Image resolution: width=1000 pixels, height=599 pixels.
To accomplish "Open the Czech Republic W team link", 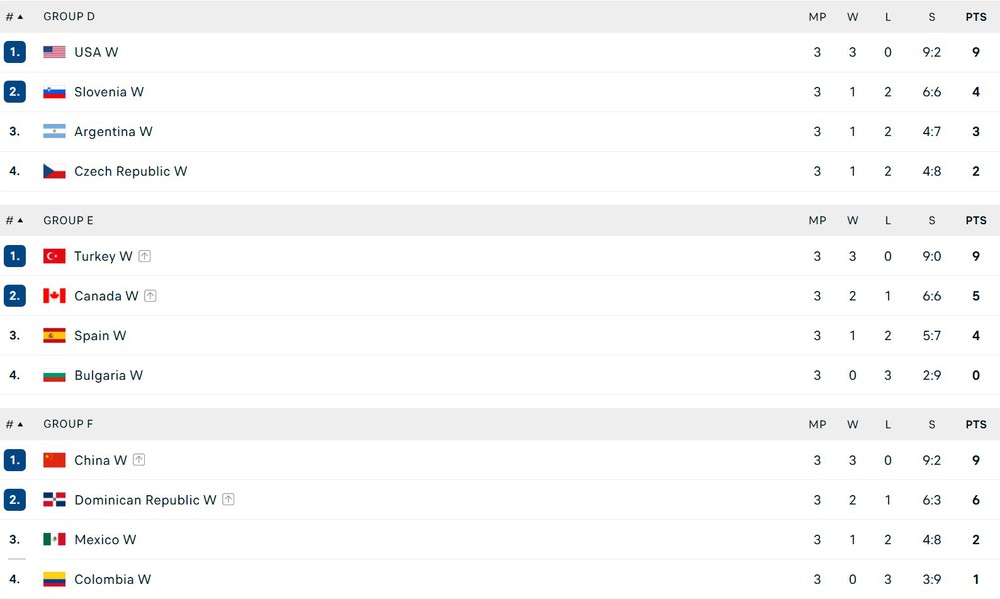I will click(131, 171).
